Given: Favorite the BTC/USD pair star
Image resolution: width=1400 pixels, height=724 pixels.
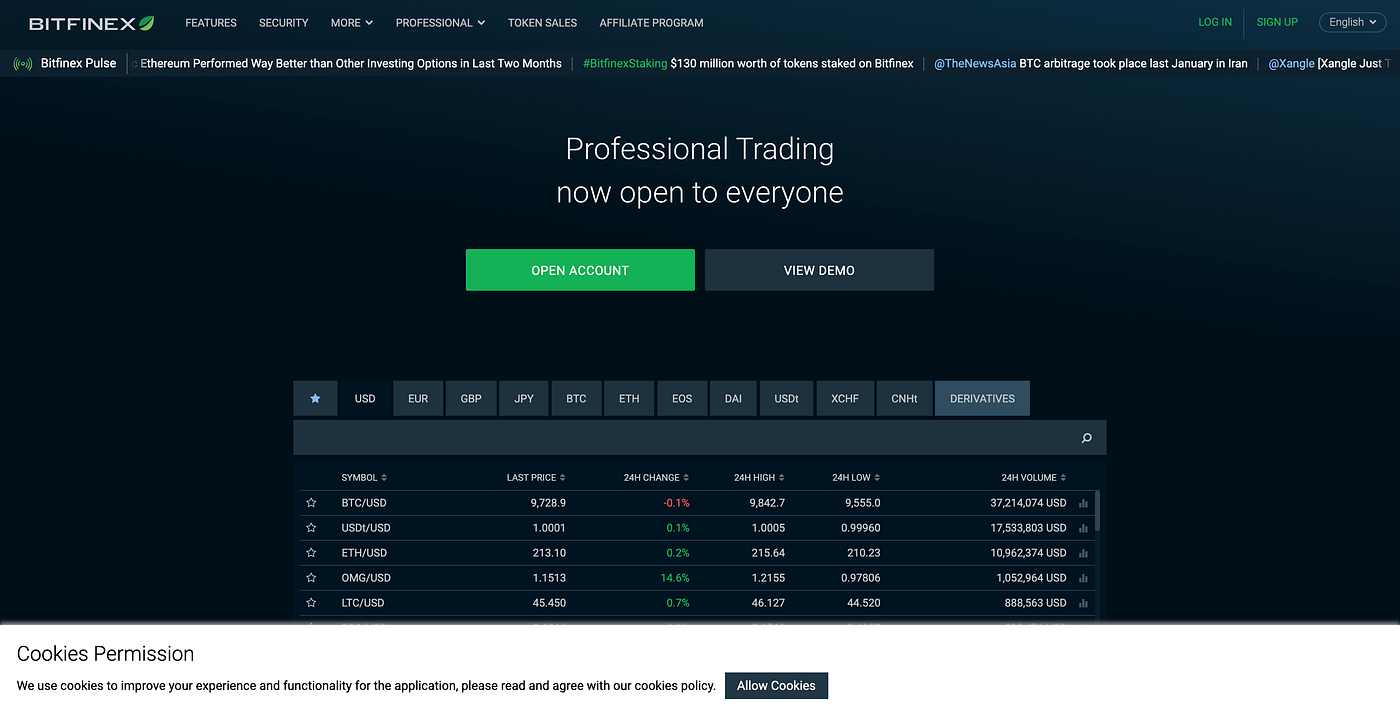Looking at the screenshot, I should (x=311, y=503).
